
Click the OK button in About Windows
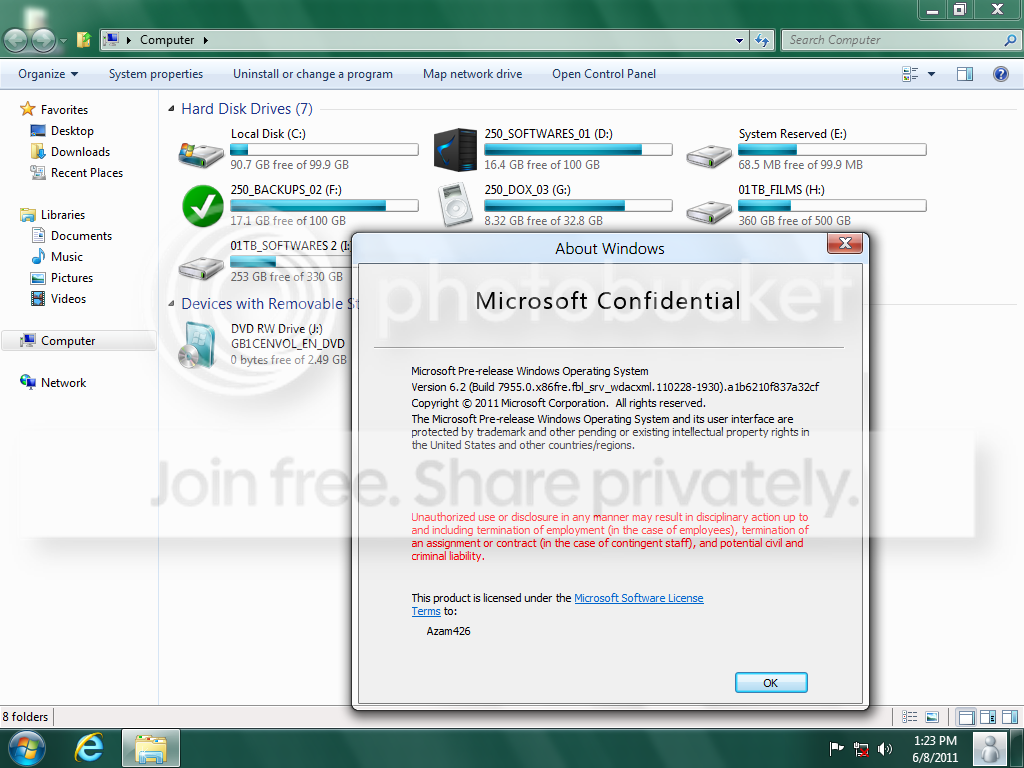[771, 682]
